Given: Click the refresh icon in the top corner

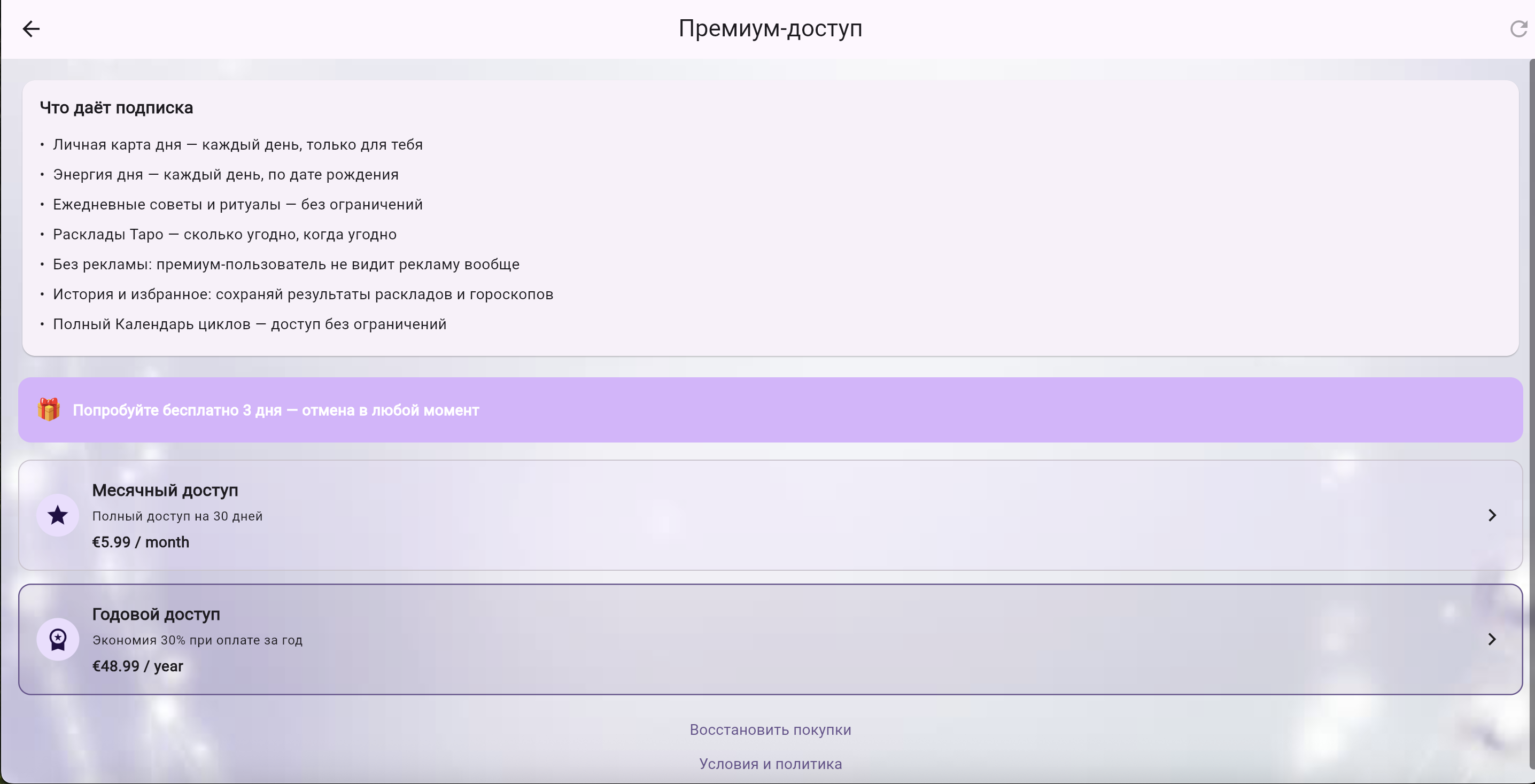Looking at the screenshot, I should point(1518,29).
